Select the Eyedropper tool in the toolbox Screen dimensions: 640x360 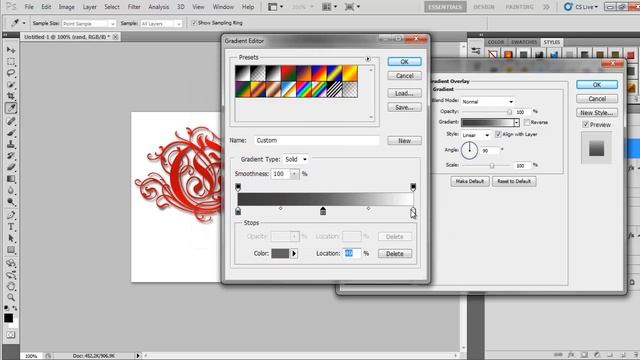click(11, 108)
